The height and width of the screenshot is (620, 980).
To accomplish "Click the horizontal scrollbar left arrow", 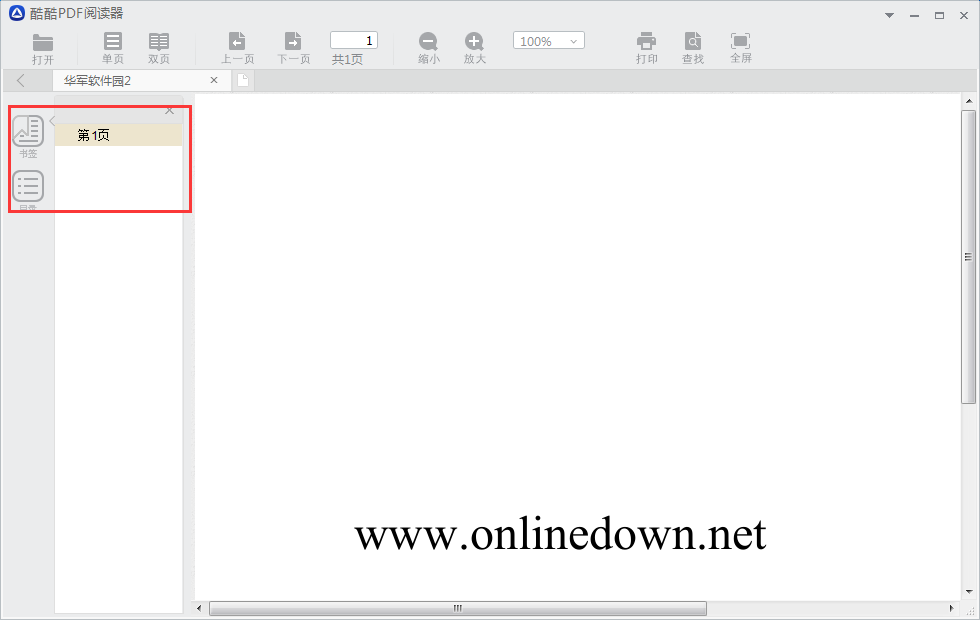I will point(199,608).
